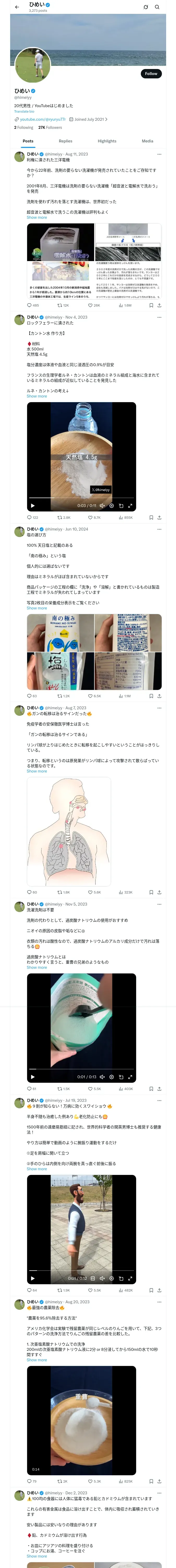Image resolution: width=176 pixels, height=1568 pixels.
Task: Switch to the Replies tab
Action: coord(65,141)
